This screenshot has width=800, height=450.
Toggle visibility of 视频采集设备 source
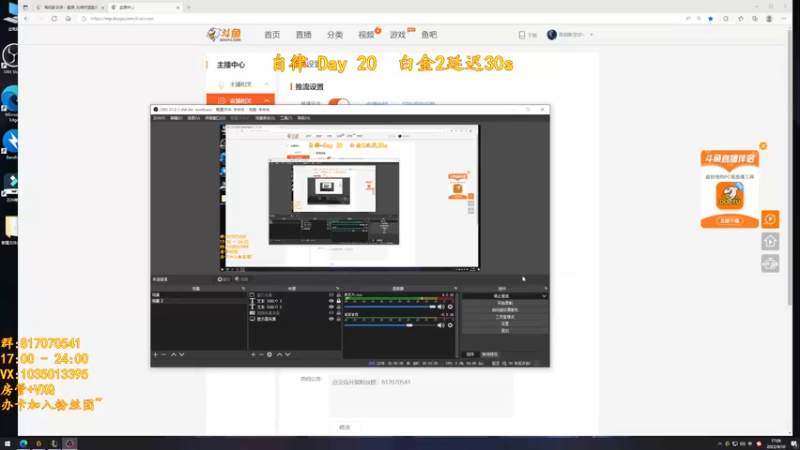331,313
